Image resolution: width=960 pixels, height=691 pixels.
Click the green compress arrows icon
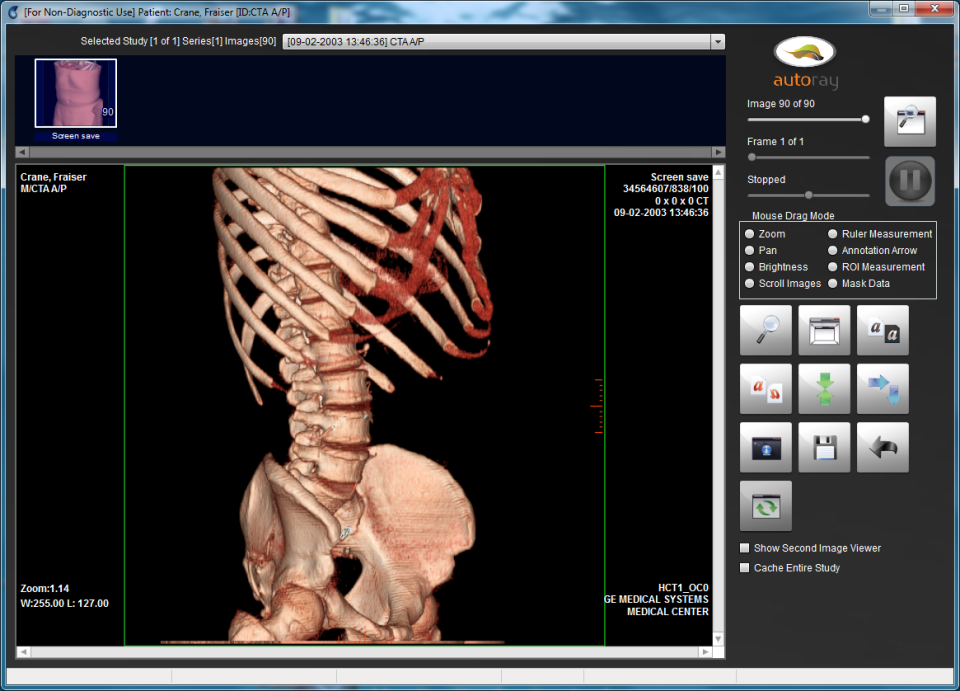coord(823,388)
